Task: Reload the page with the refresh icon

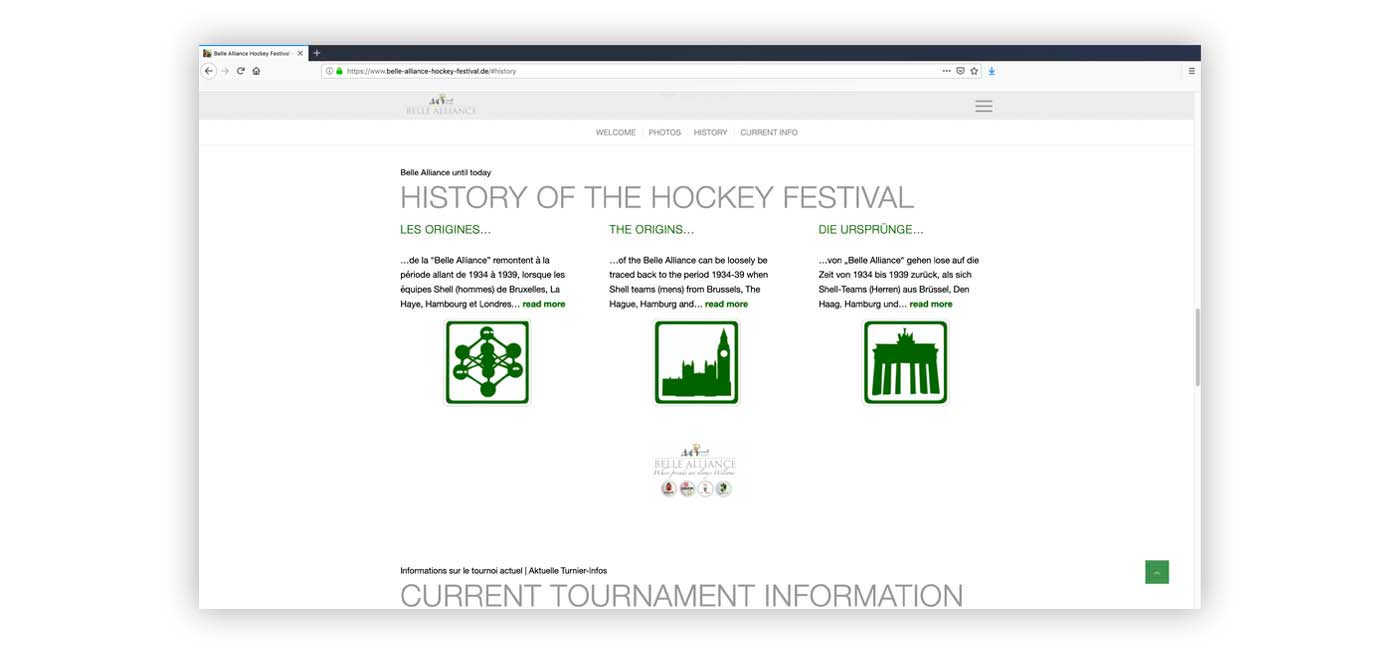Action: [241, 71]
